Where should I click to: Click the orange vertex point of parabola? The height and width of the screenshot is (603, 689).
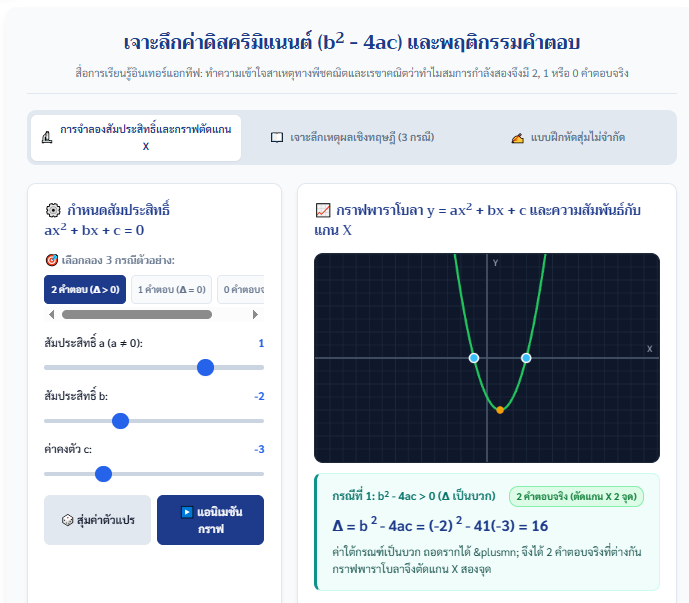500,410
